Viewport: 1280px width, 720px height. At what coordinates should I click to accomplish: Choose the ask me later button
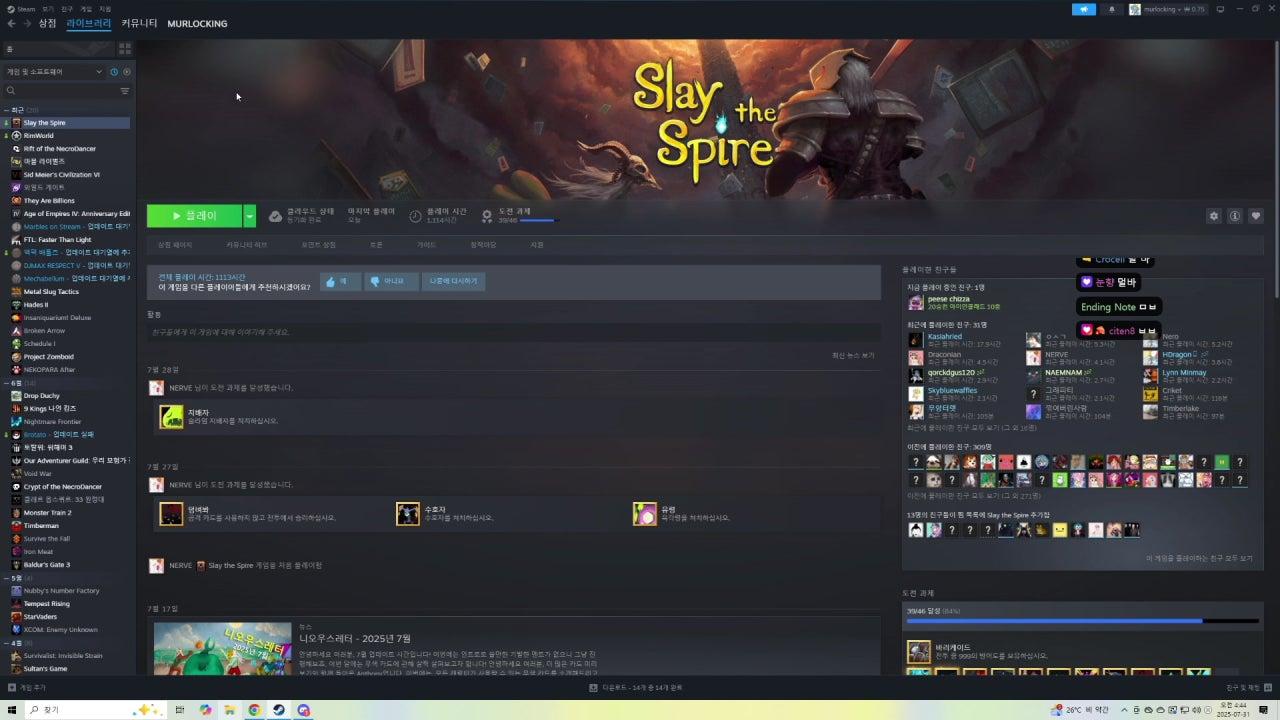pos(453,282)
